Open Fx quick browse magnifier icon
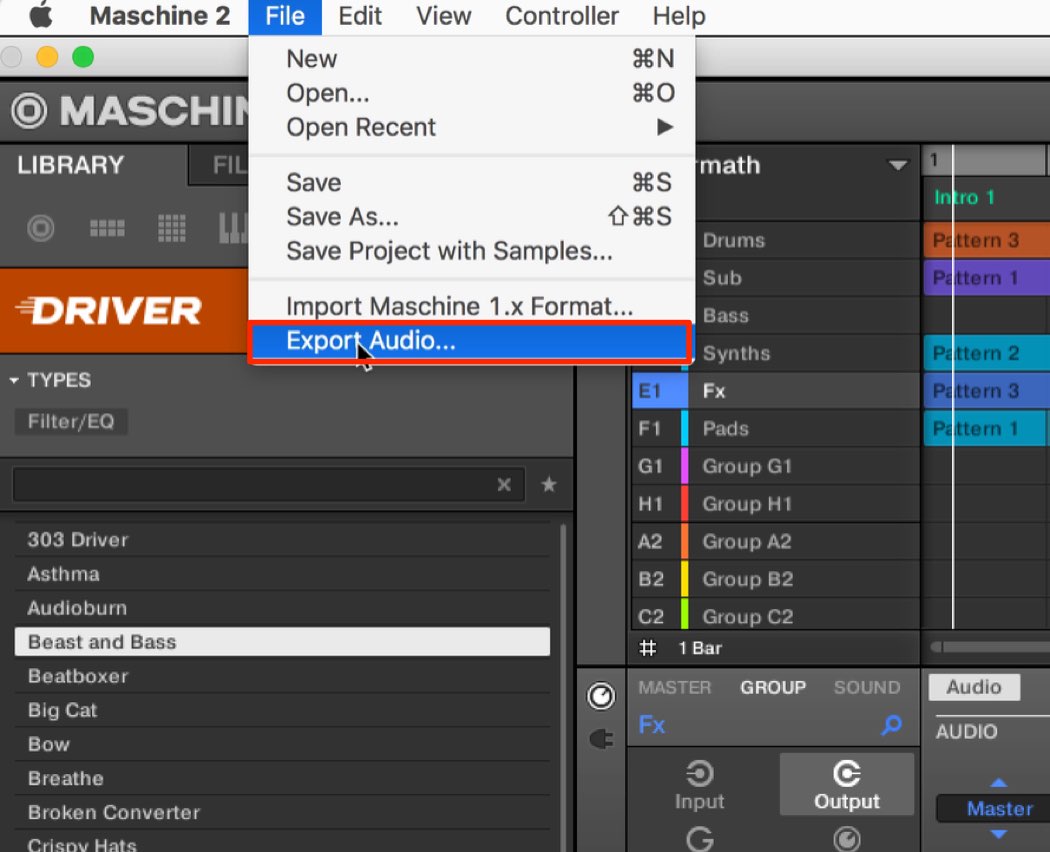Image resolution: width=1050 pixels, height=852 pixels. tap(891, 725)
